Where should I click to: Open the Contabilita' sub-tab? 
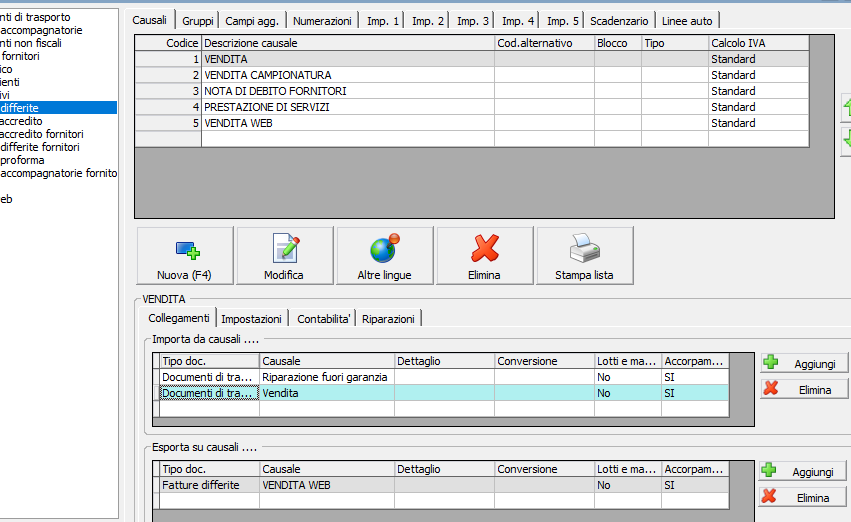tap(323, 319)
